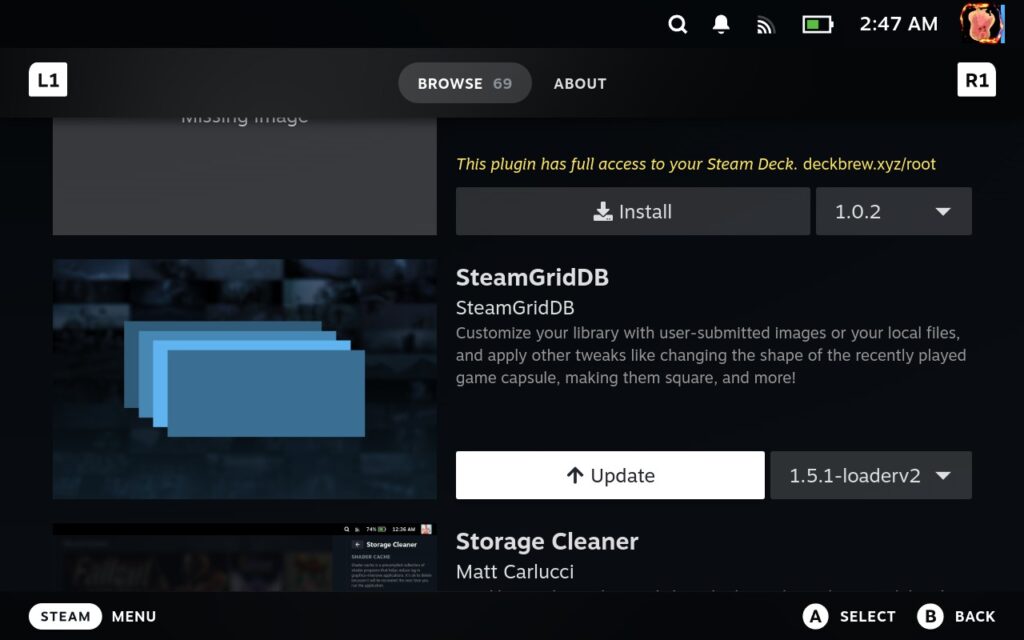
Task: Open notifications bell icon
Action: (x=721, y=24)
